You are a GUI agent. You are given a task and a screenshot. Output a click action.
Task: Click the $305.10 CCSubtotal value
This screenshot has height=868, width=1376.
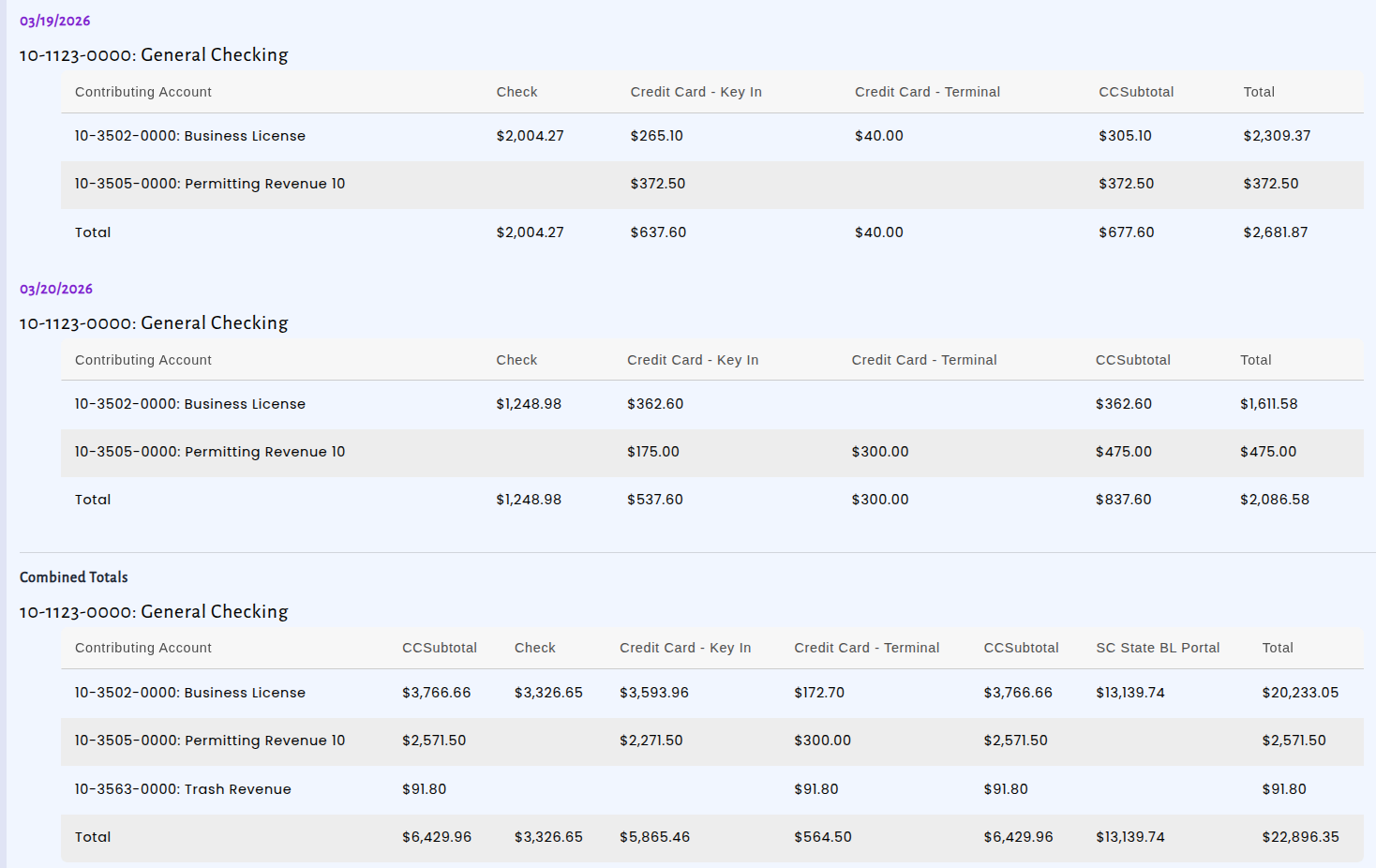click(x=1126, y=136)
